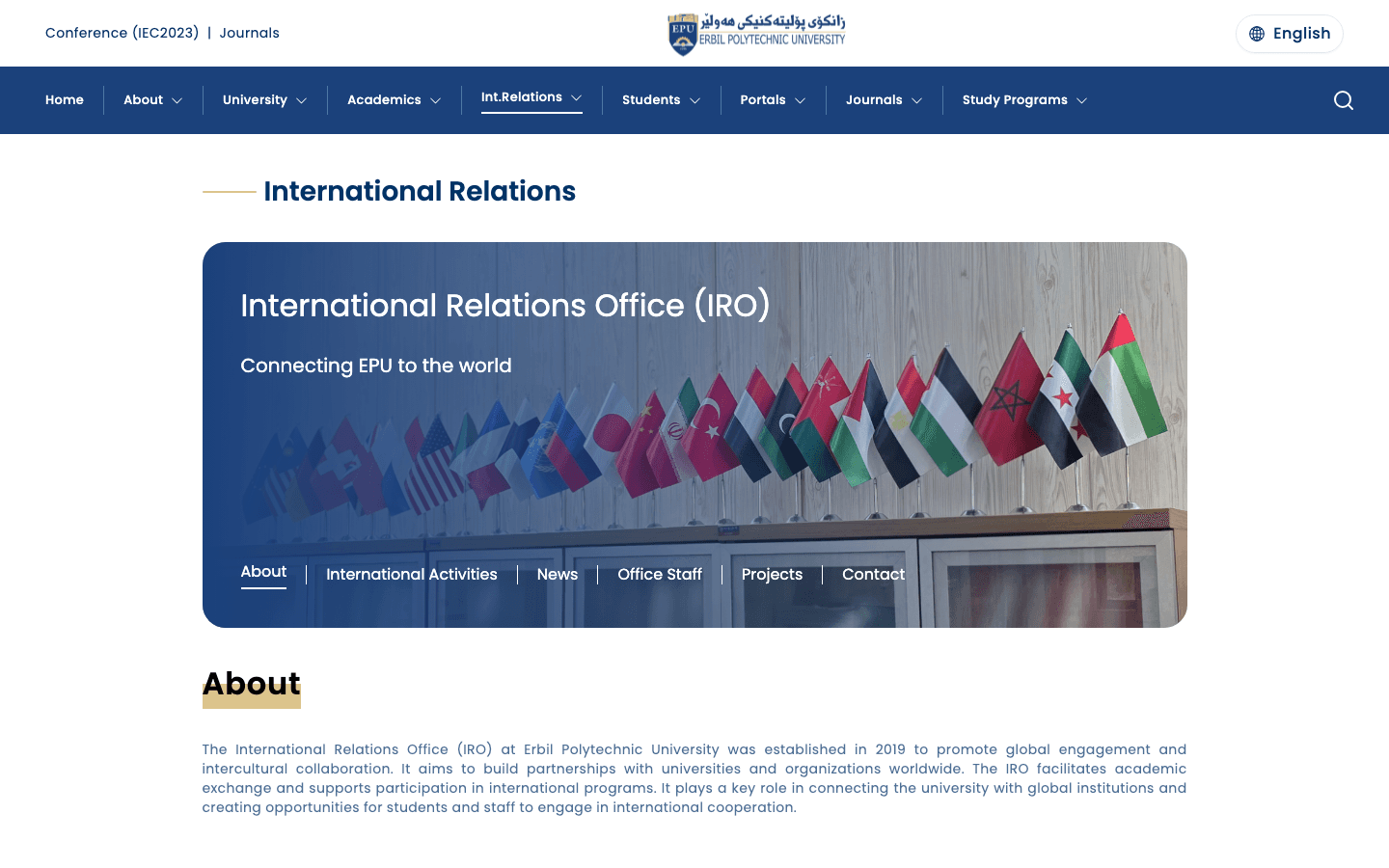
Task: Click the Erbil Polytechnic University logo
Action: click(x=756, y=34)
